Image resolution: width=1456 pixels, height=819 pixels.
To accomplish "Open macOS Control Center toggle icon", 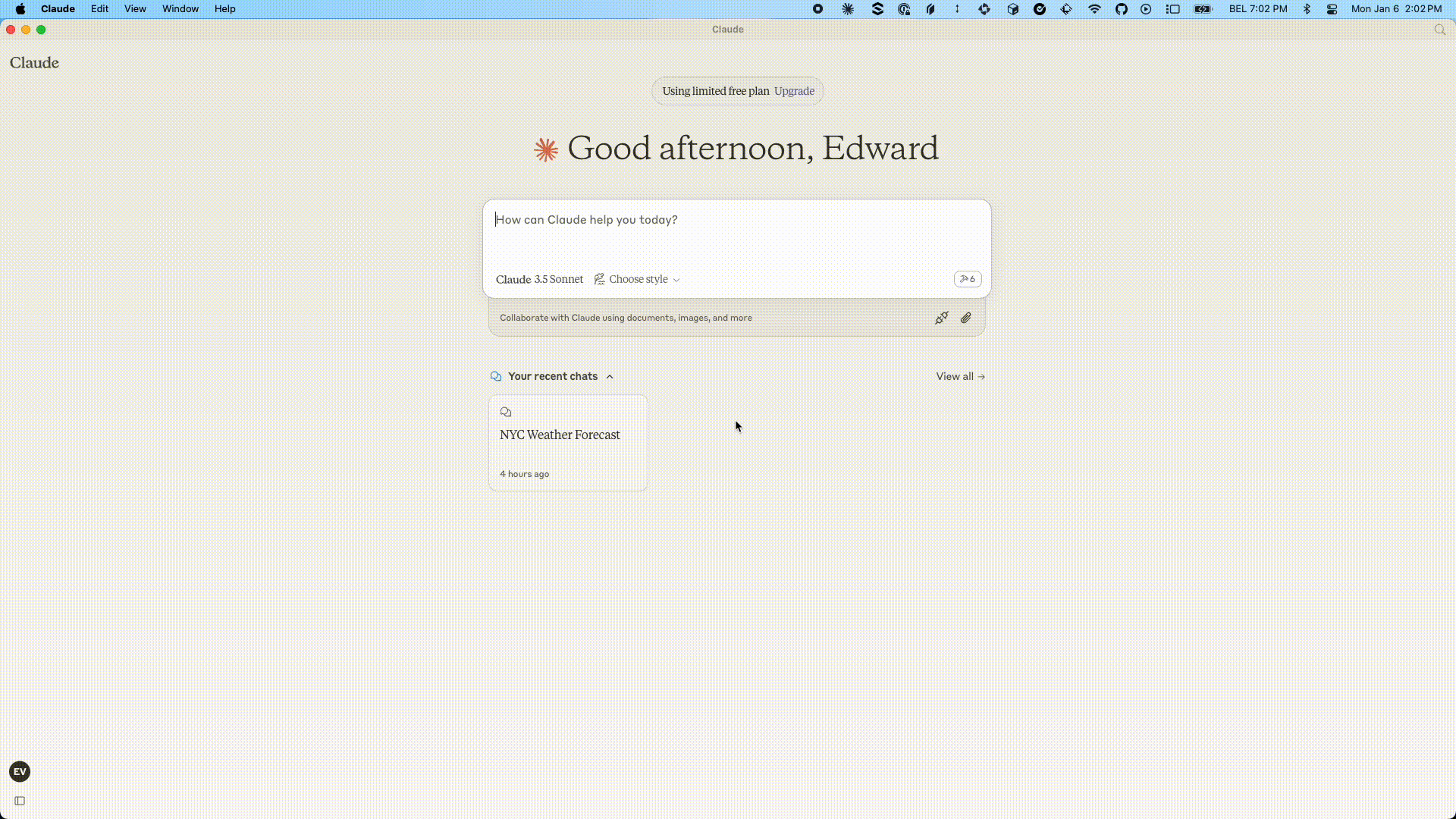I will pos(1332,9).
